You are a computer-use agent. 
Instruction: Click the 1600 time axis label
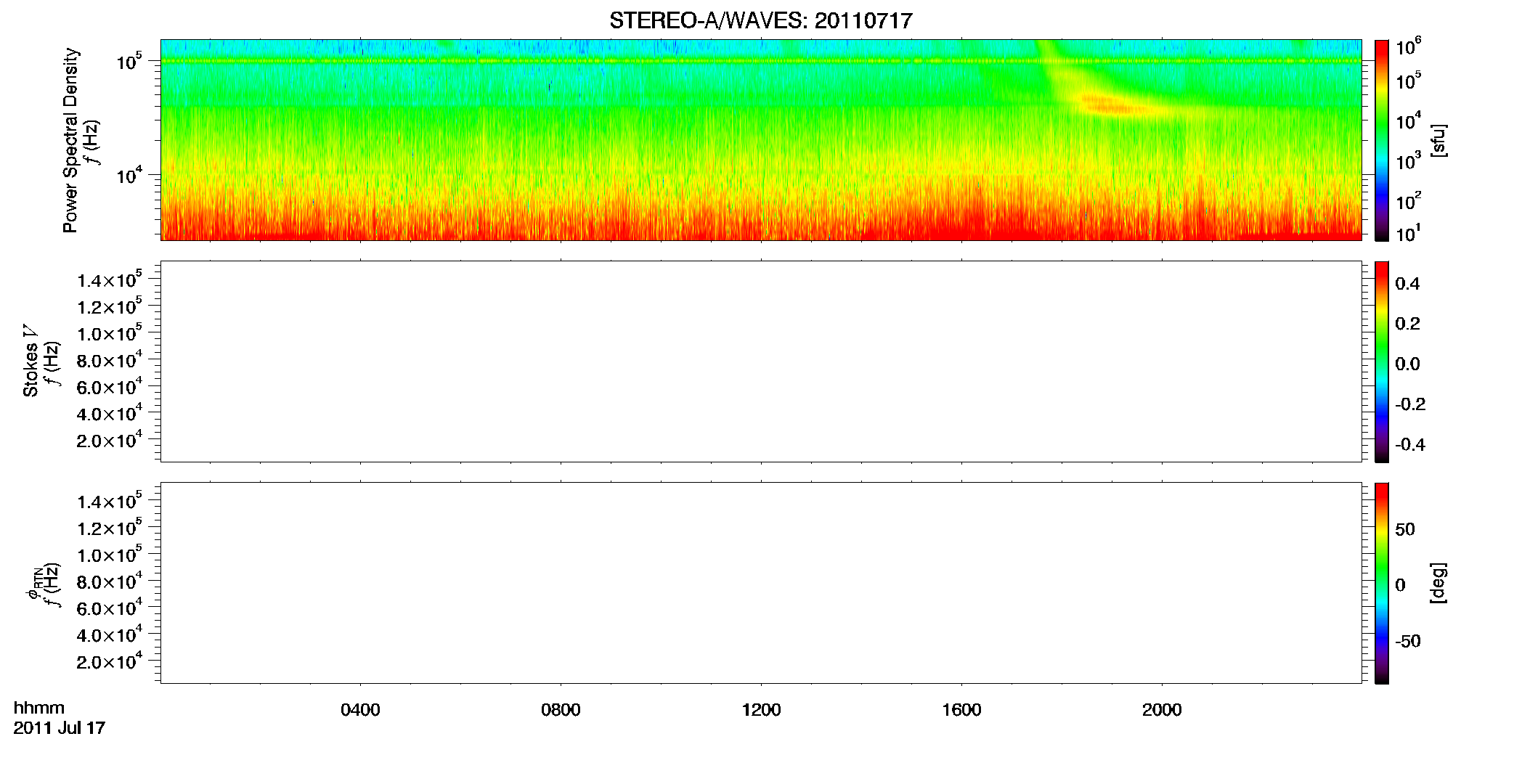[961, 710]
